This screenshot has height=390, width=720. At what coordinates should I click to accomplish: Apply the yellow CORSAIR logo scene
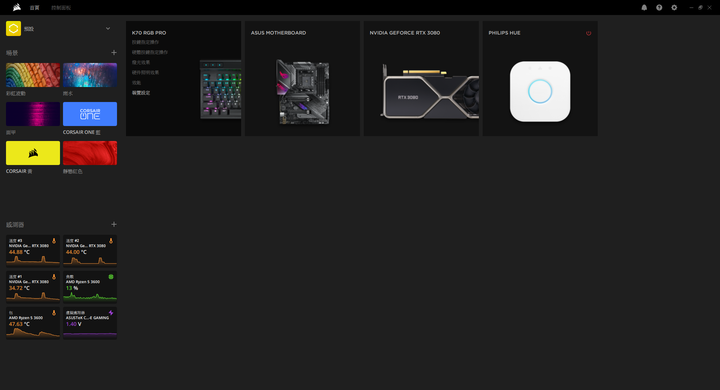(33, 153)
